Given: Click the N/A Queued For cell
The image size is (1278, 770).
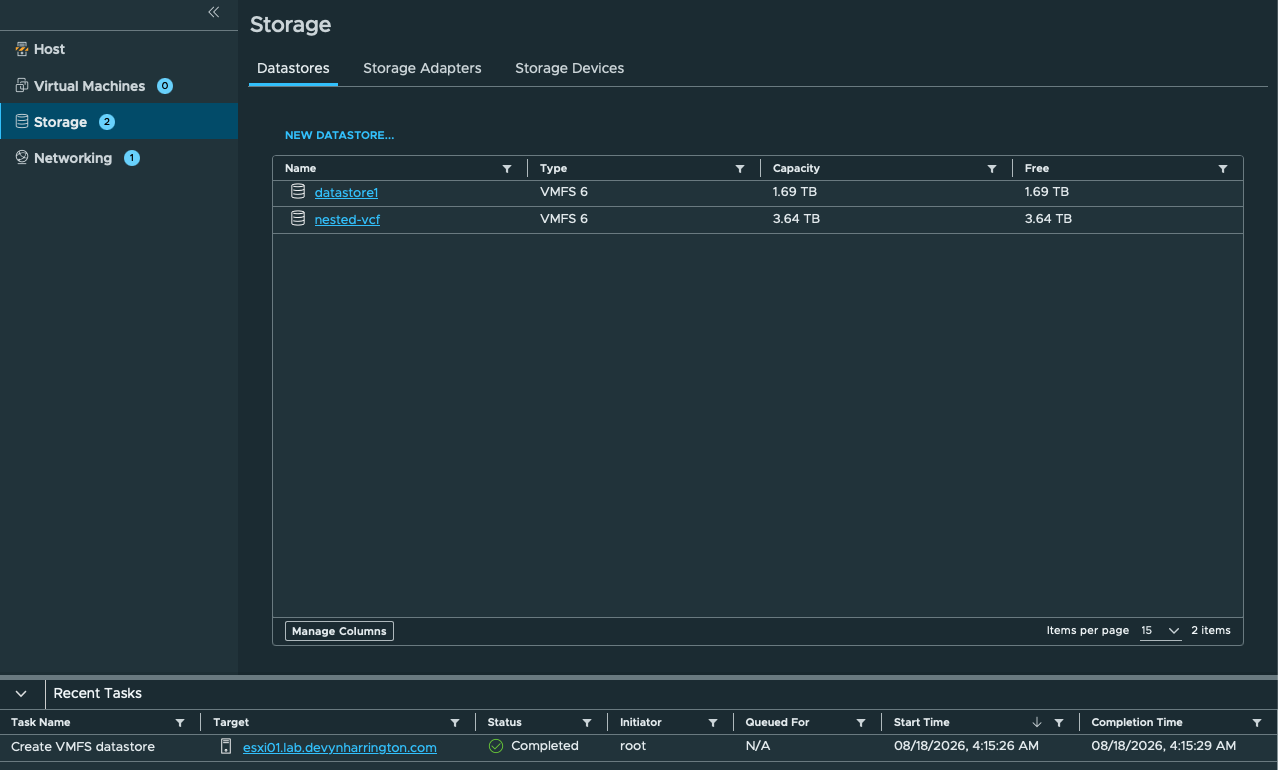Looking at the screenshot, I should click(759, 746).
